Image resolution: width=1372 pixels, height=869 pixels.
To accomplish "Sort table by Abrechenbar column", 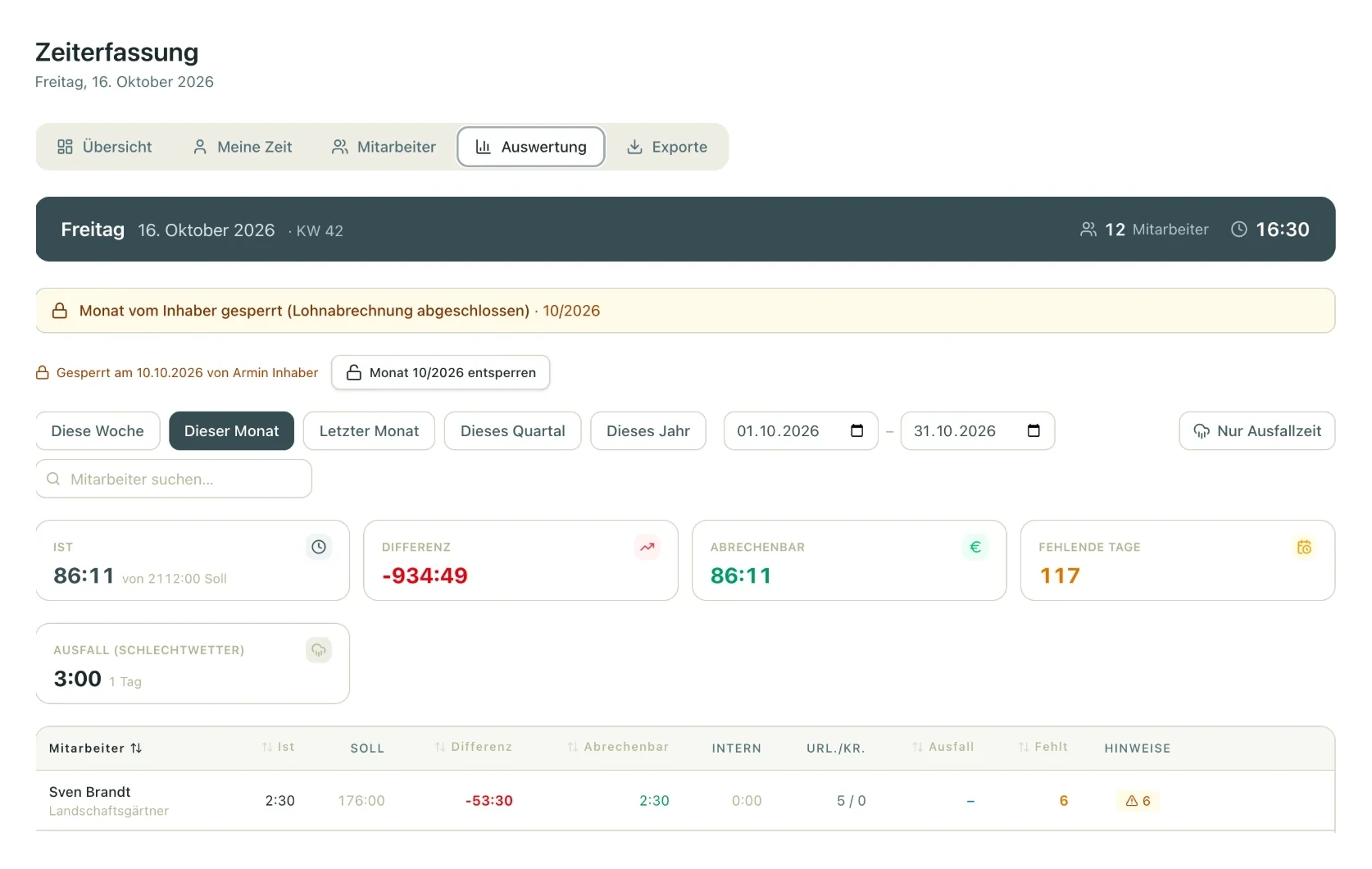I will point(618,747).
